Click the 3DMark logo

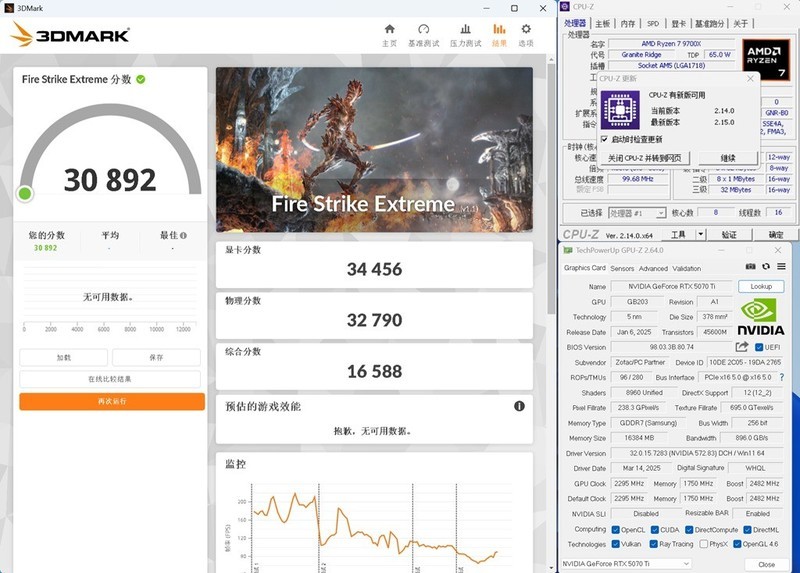tap(70, 35)
